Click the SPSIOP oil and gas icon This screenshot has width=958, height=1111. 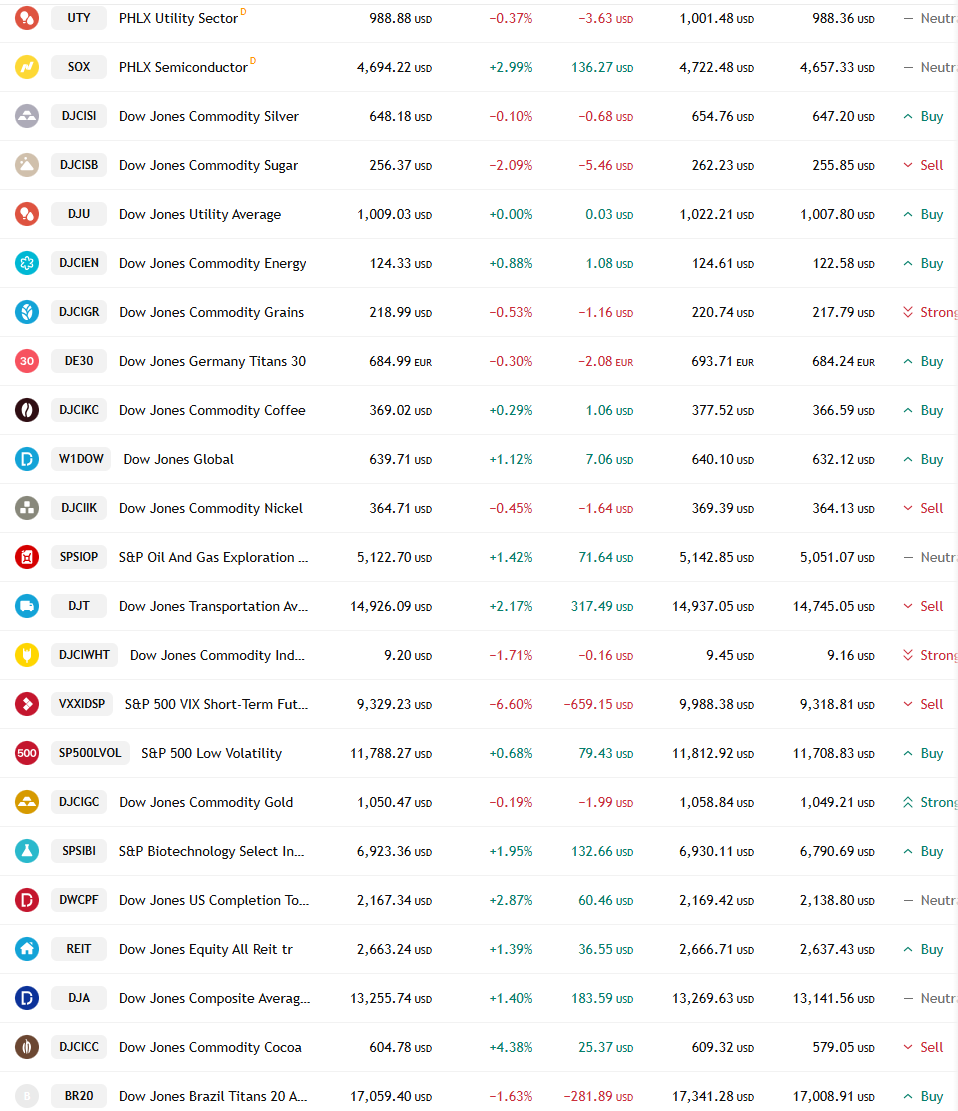tap(27, 557)
